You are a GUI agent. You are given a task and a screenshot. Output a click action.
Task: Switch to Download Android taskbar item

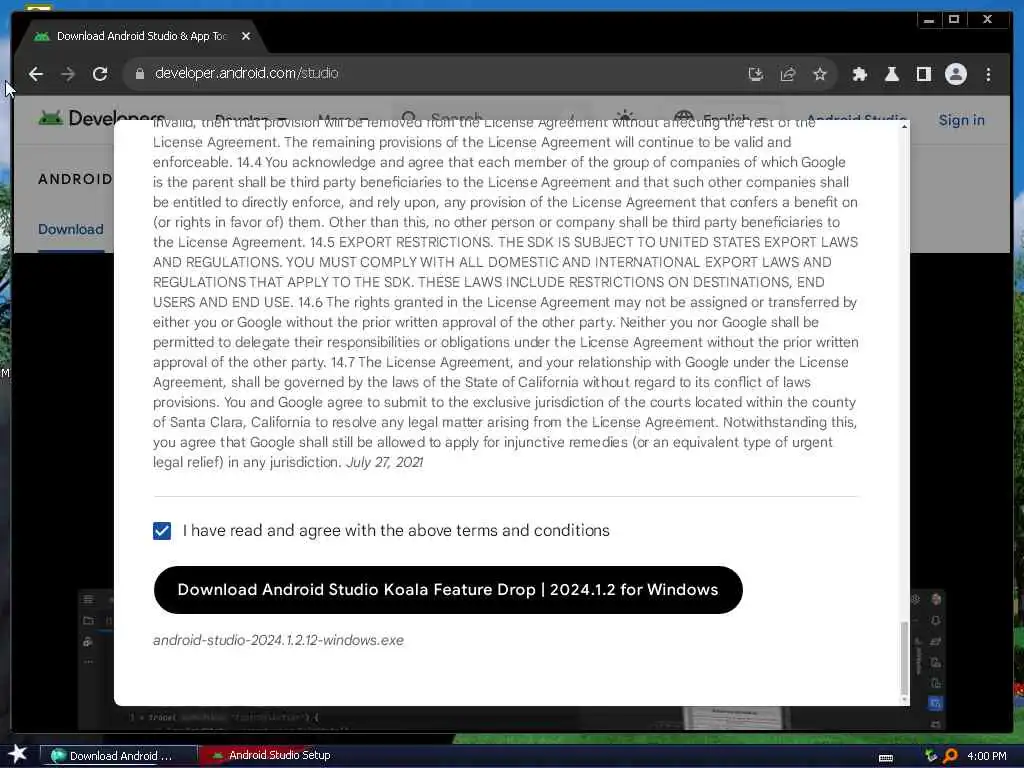click(119, 756)
